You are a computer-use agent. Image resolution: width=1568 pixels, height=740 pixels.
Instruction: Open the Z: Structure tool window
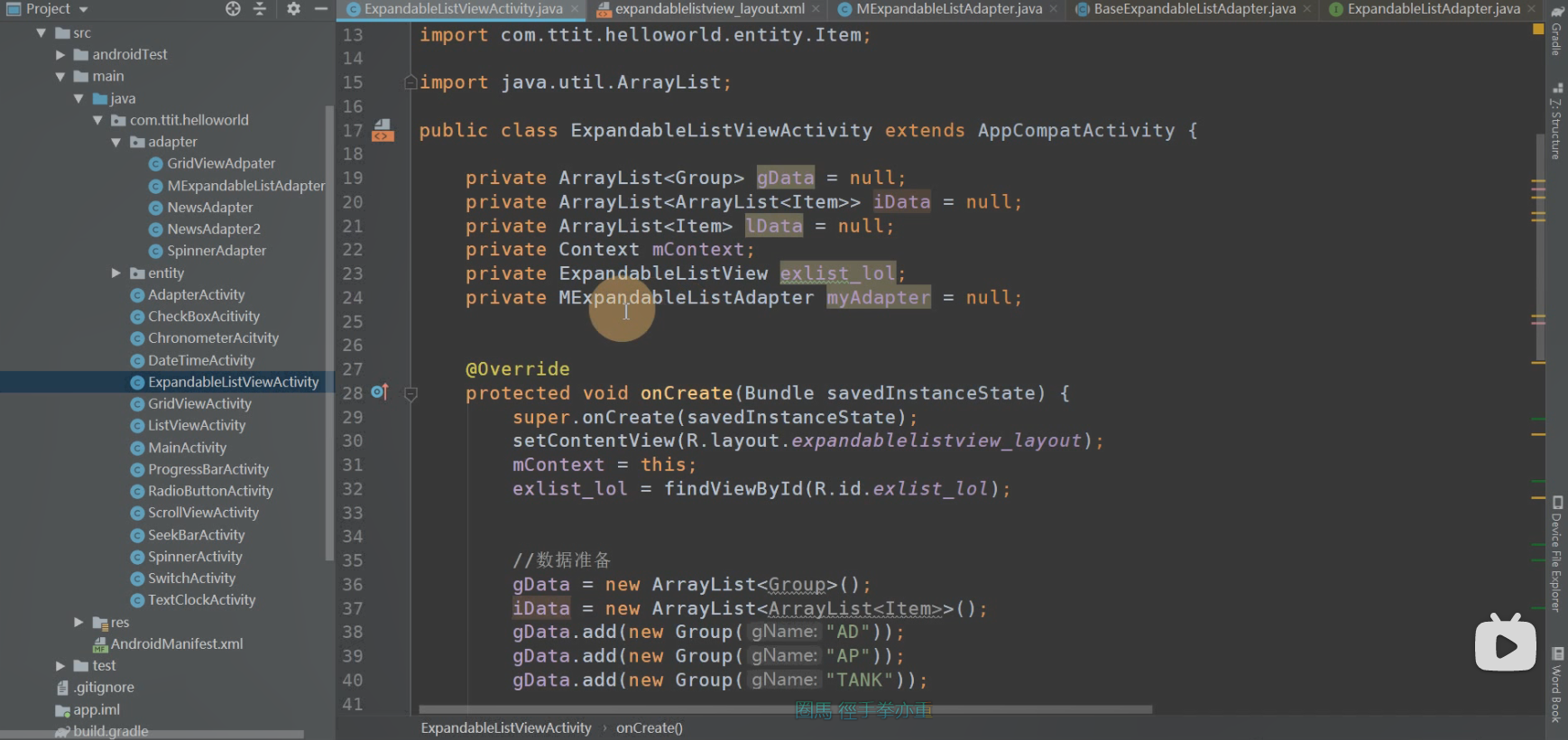(x=1556, y=122)
